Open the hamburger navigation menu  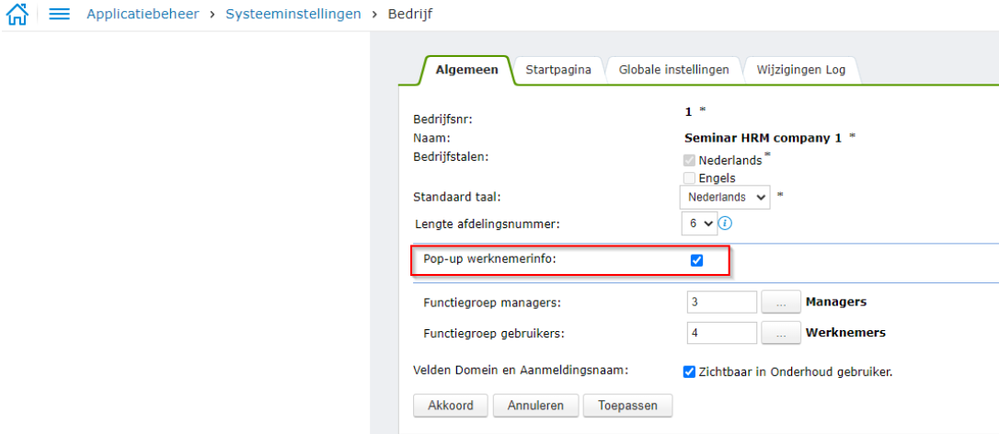(59, 15)
